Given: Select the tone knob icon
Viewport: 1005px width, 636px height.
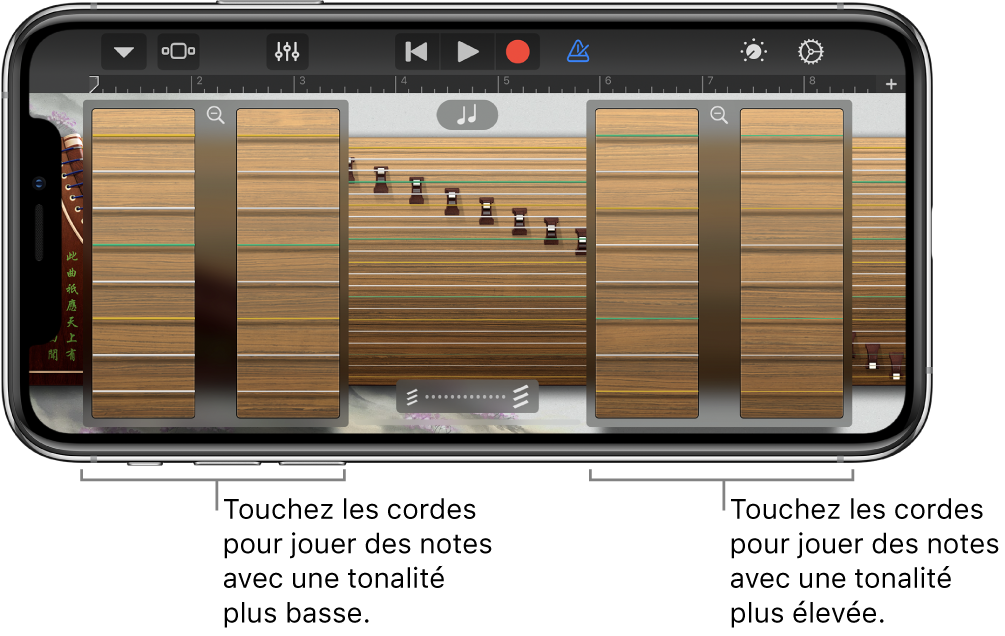Looking at the screenshot, I should coord(753,51).
